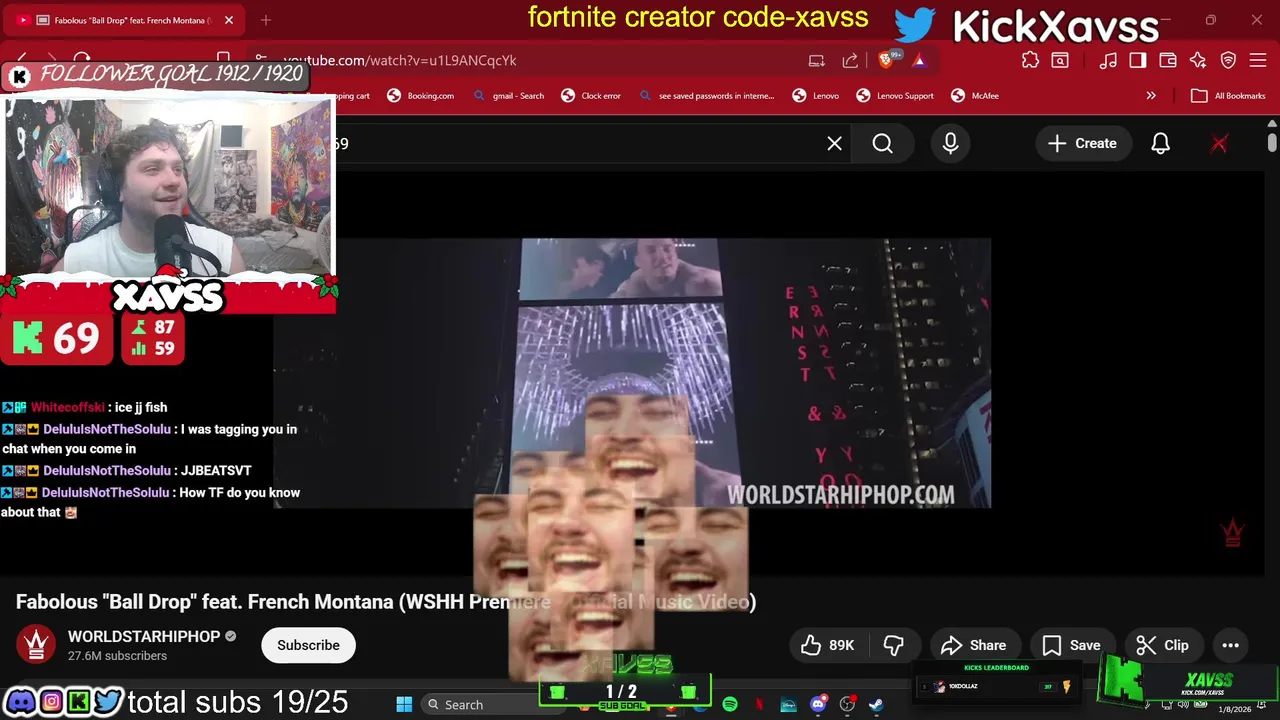Image resolution: width=1280 pixels, height=720 pixels.
Task: Expand hidden bookmarks chevron
Action: point(1151,96)
